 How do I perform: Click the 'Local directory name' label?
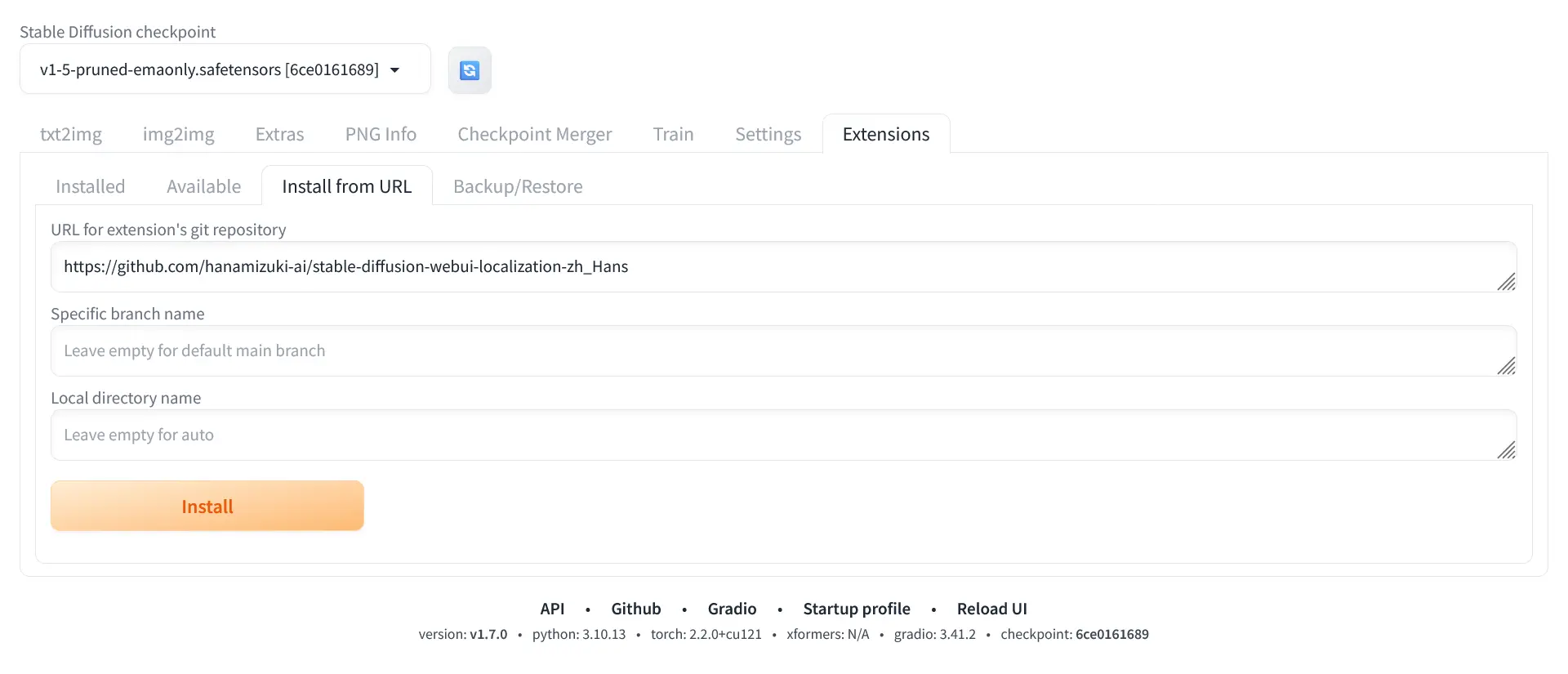tap(126, 398)
